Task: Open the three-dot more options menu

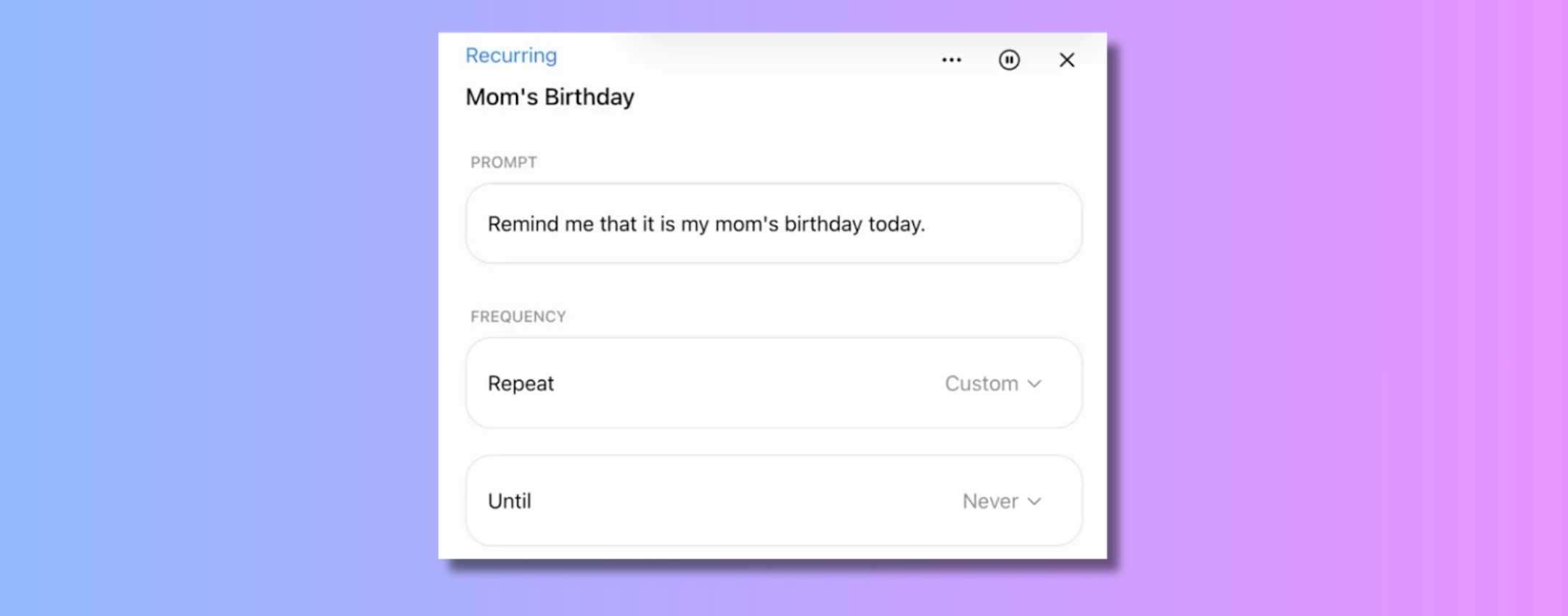Action: point(951,60)
